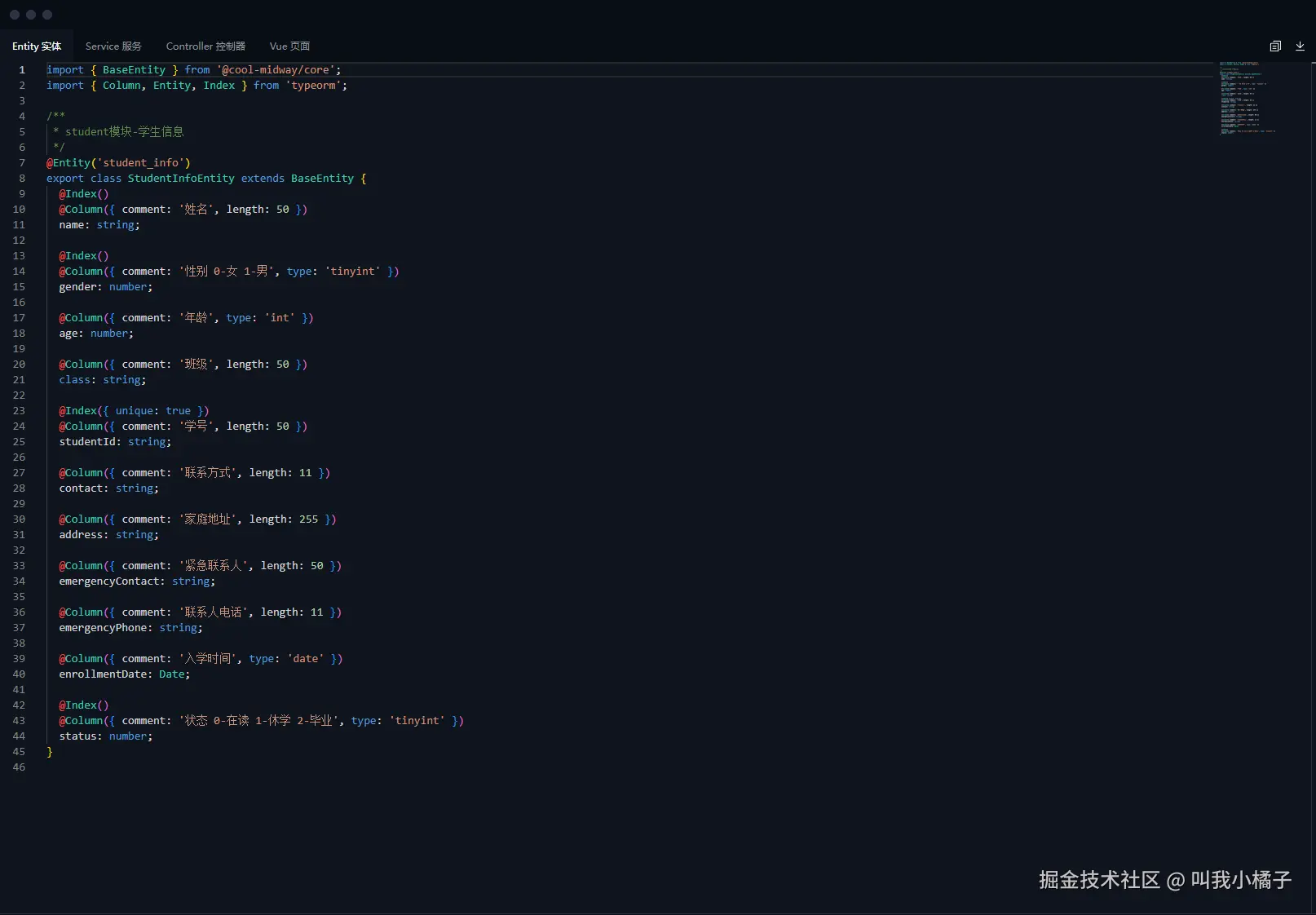The width and height of the screenshot is (1316, 915).
Task: Copy the code using the copy icon
Action: click(x=1275, y=46)
